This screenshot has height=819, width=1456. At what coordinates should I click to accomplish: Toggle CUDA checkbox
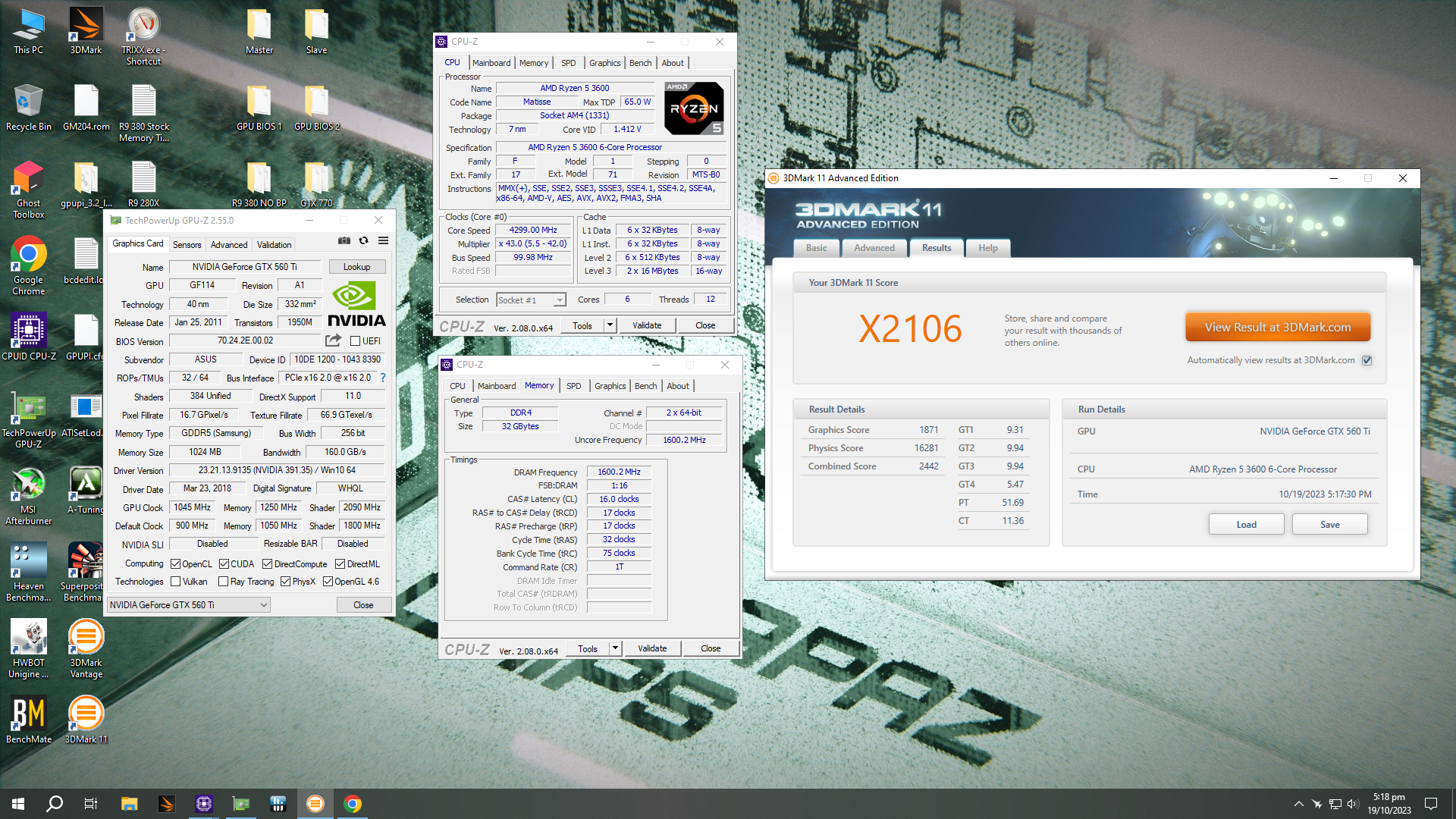point(224,564)
